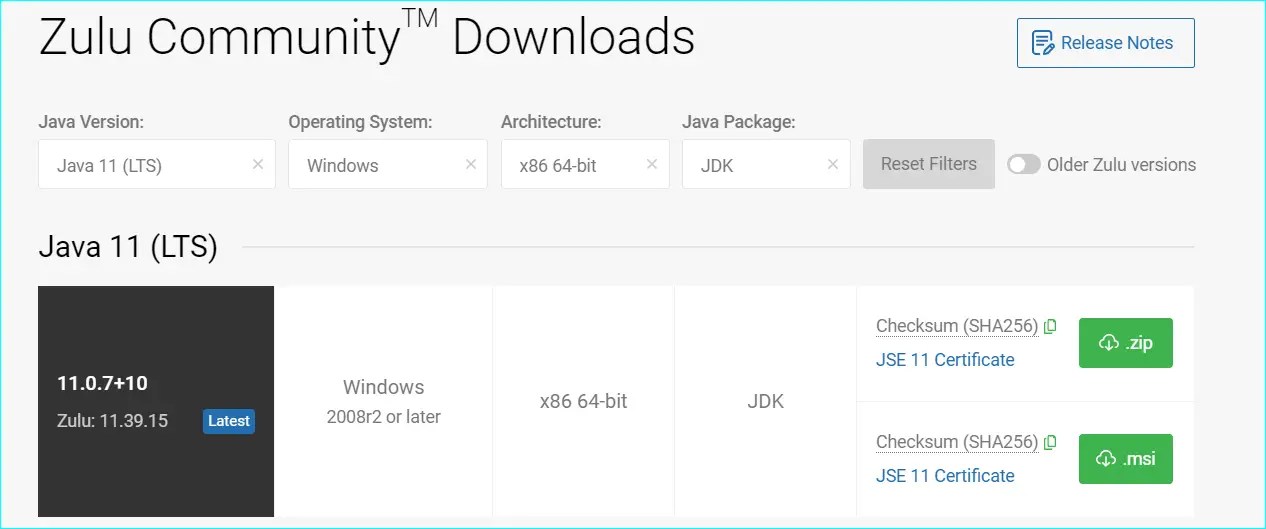Clear the JDK Java package filter
The height and width of the screenshot is (529, 1266).
click(x=833, y=165)
